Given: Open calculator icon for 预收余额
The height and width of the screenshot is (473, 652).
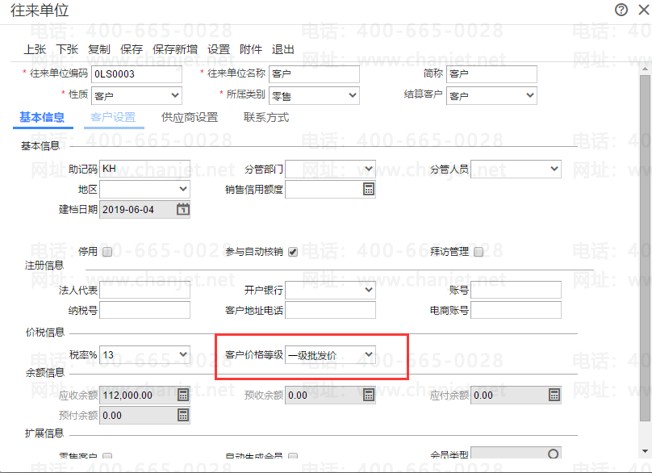Looking at the screenshot, I should [368, 395].
